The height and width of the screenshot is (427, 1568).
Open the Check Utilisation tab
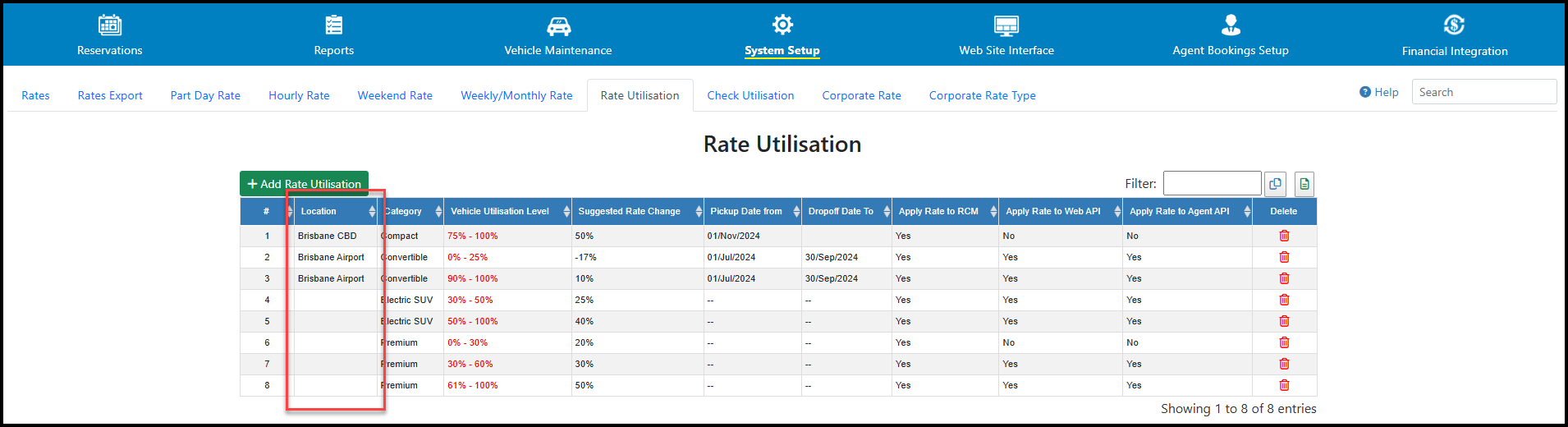[750, 95]
